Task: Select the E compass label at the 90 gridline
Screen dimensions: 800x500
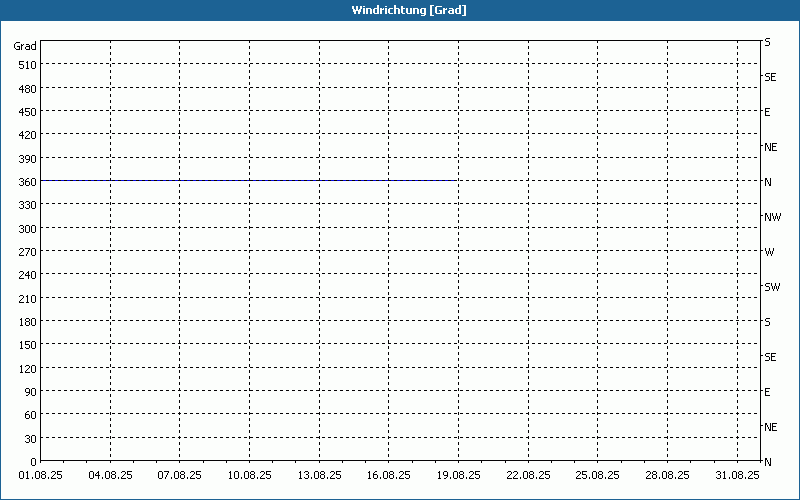Action: point(767,392)
